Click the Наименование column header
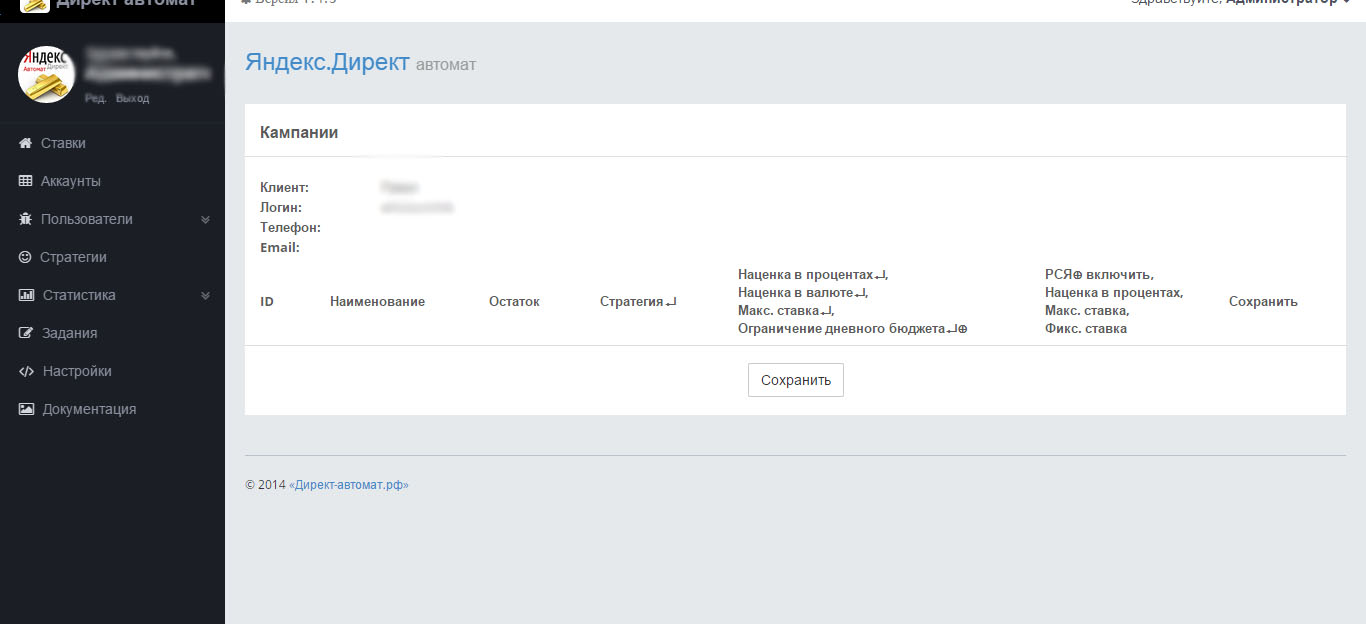Screen dimensions: 1366x624 pos(377,301)
